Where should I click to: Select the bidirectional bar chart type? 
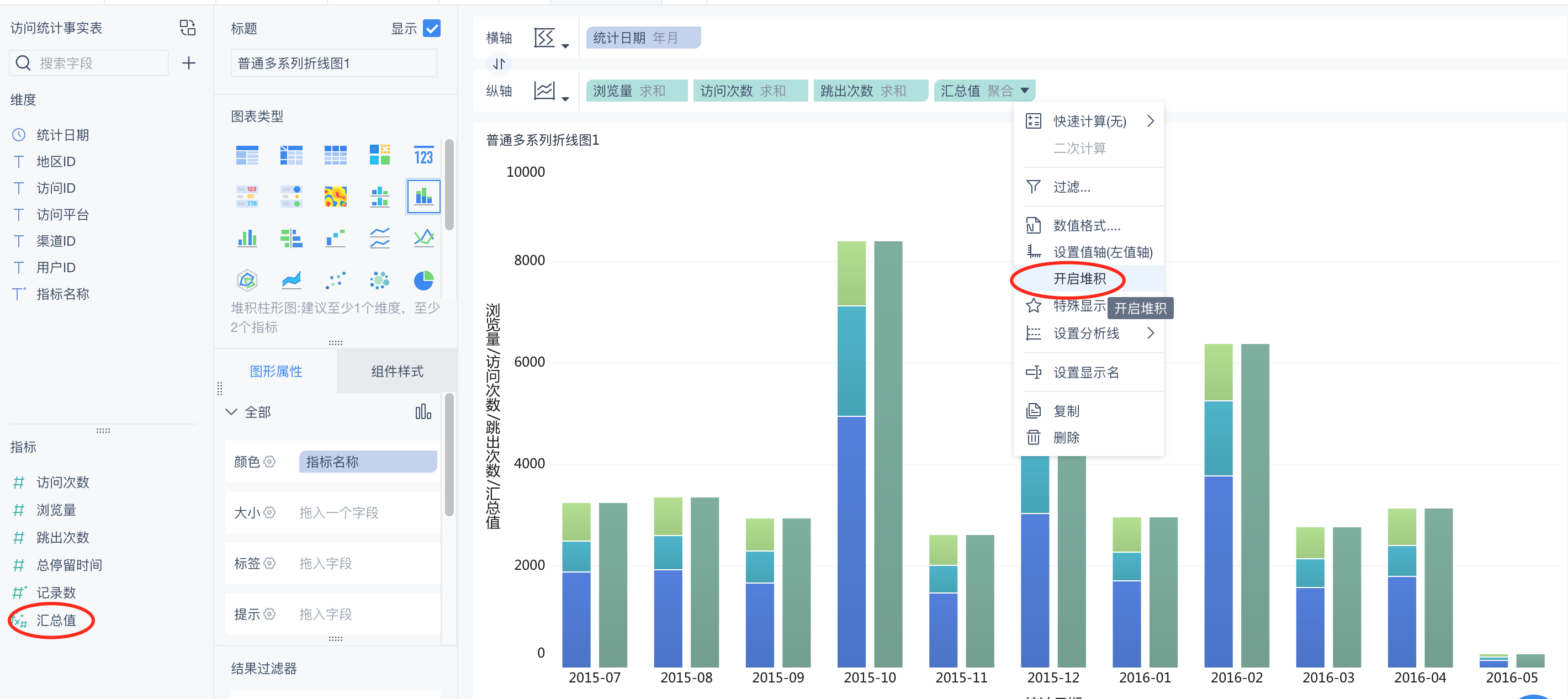(x=291, y=238)
